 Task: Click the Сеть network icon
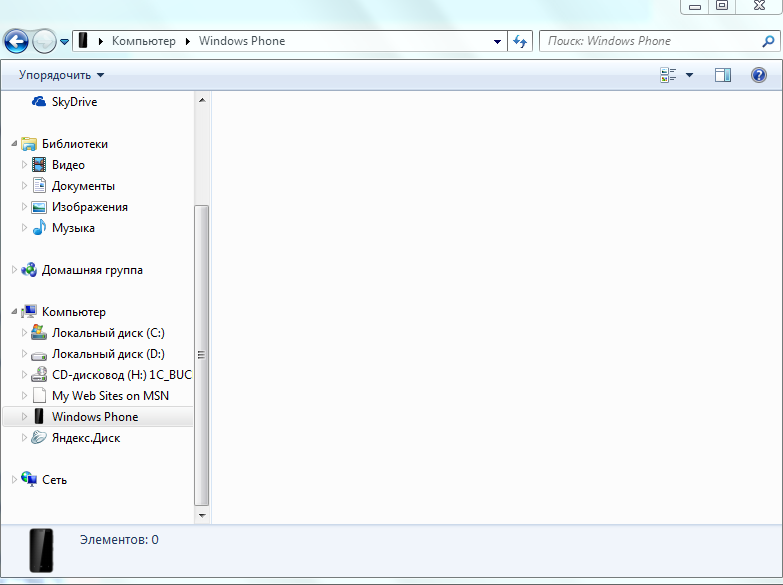pos(29,479)
